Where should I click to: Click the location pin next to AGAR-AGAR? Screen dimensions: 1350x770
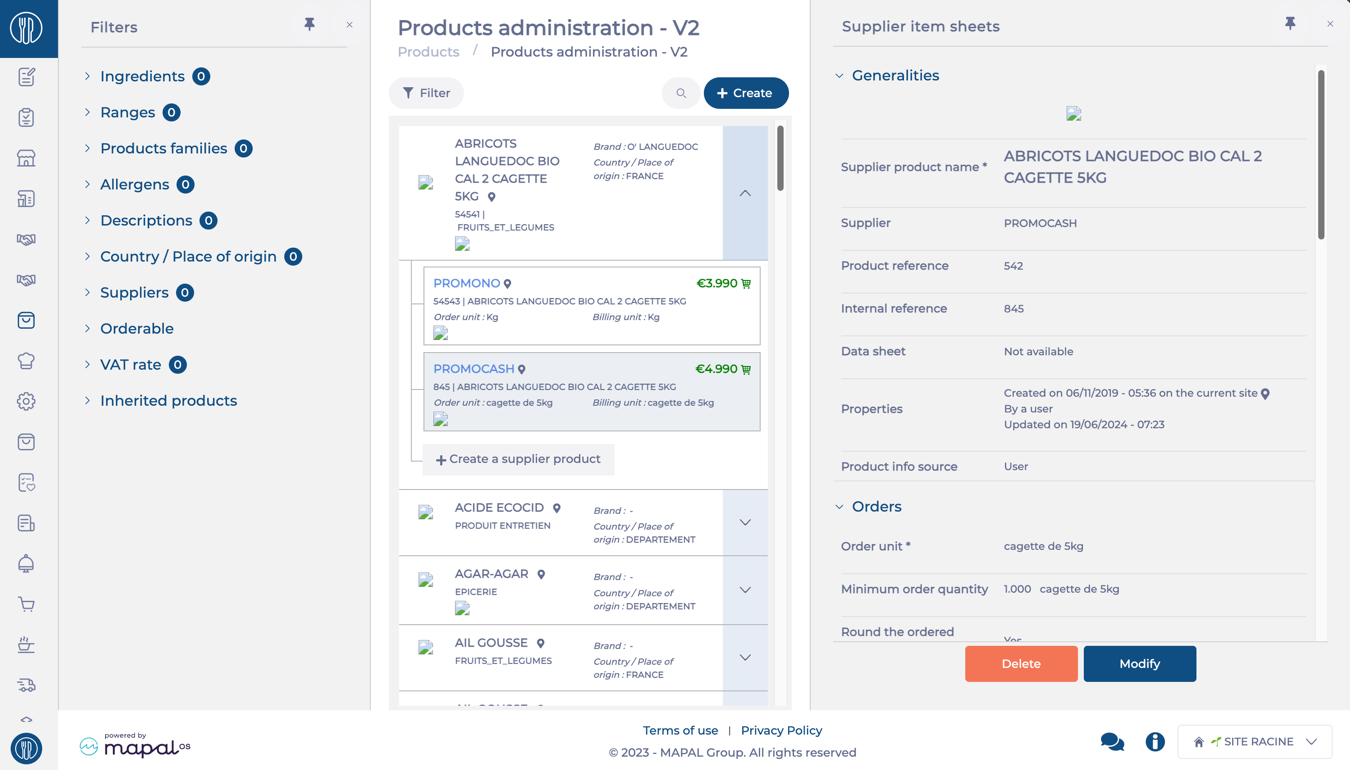click(541, 575)
